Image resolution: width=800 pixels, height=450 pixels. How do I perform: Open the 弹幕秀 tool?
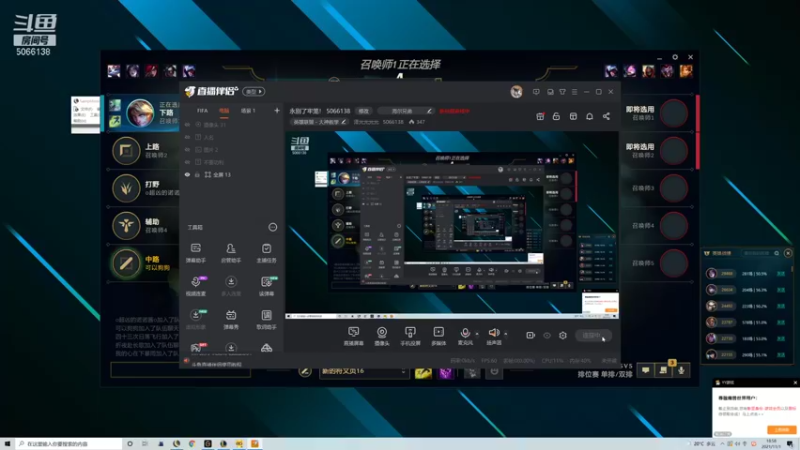tap(231, 319)
